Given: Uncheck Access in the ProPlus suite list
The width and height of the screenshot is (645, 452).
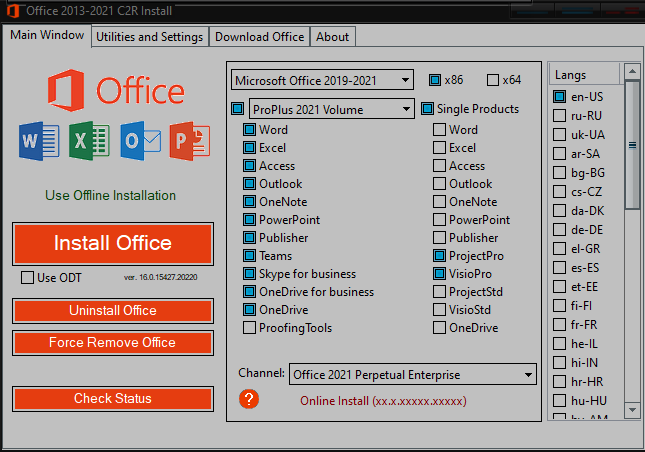Looking at the screenshot, I should tap(249, 166).
